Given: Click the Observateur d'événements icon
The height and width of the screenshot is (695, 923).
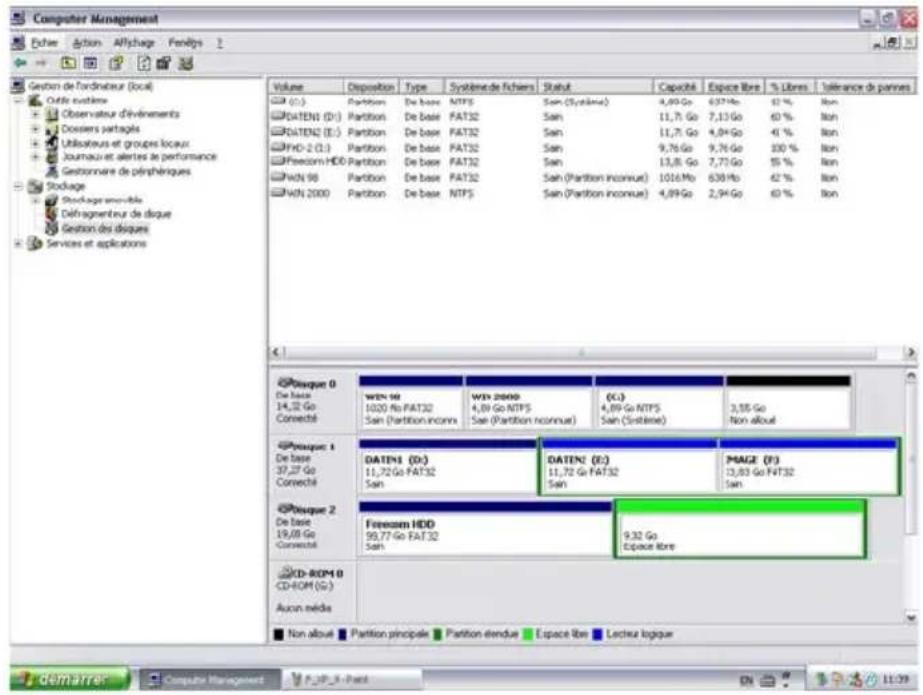Looking at the screenshot, I should 52,114.
